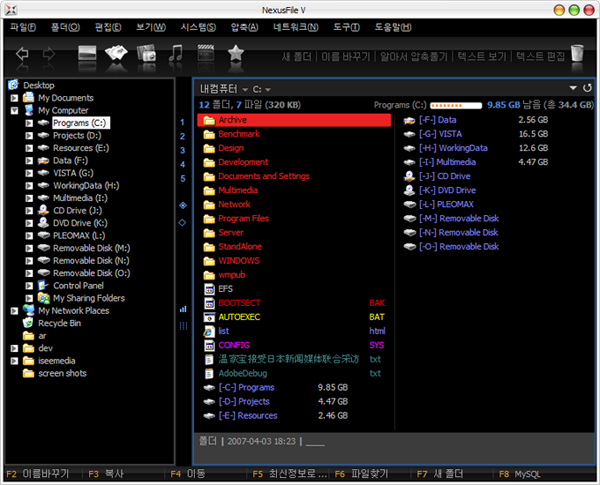Click the refresh icon in the file panel
600x485 pixels.
tap(587, 88)
